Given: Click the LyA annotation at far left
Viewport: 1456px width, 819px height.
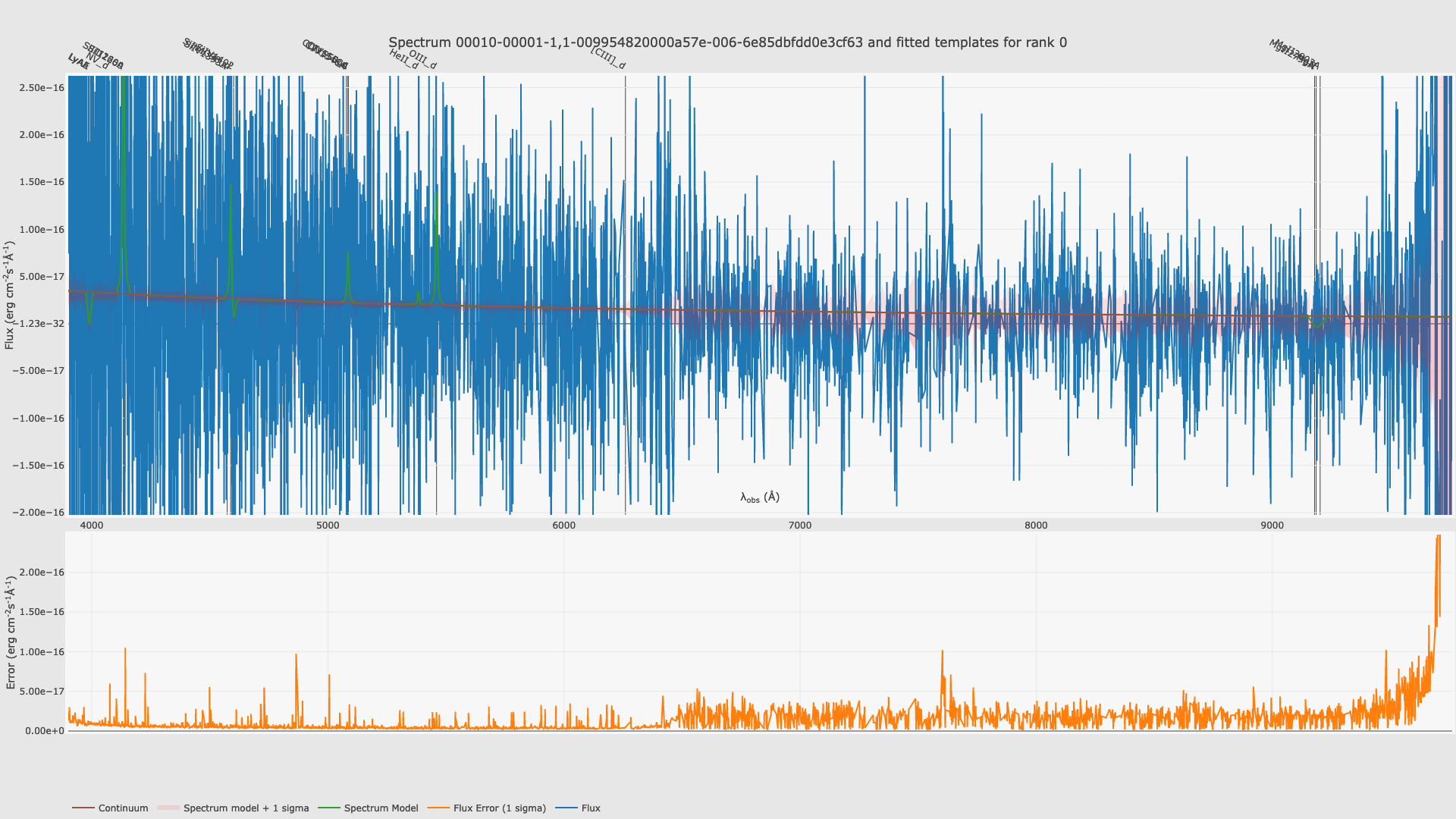Looking at the screenshot, I should [x=77, y=61].
